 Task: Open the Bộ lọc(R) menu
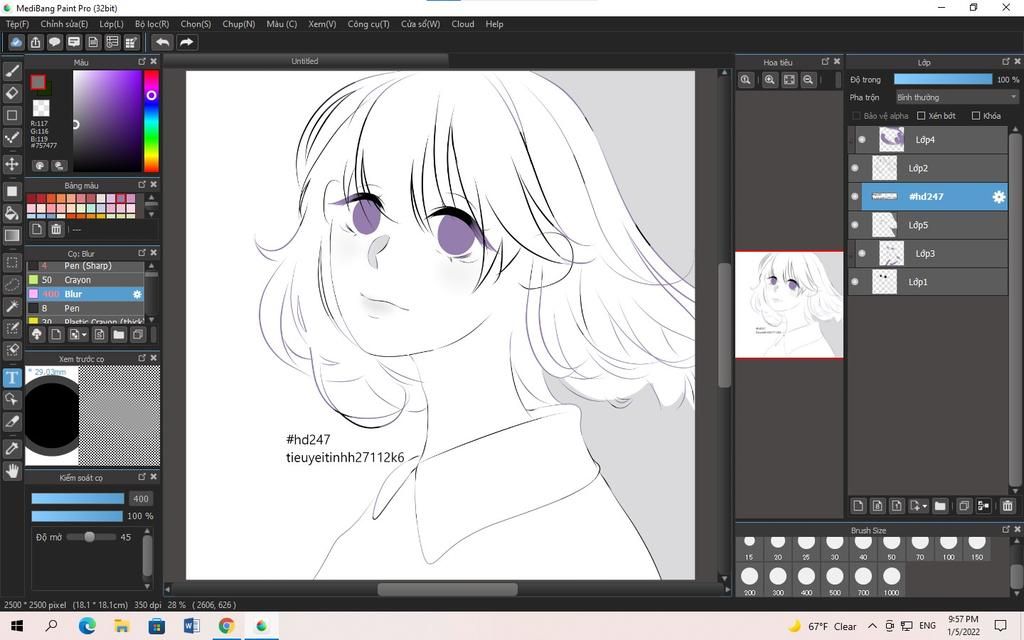152,24
